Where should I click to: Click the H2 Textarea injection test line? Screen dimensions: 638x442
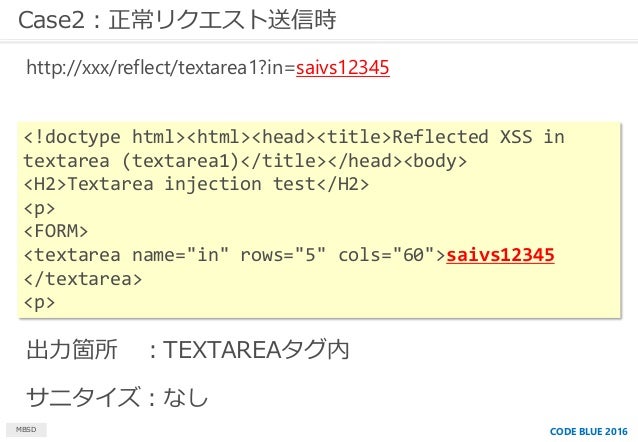tap(197, 184)
